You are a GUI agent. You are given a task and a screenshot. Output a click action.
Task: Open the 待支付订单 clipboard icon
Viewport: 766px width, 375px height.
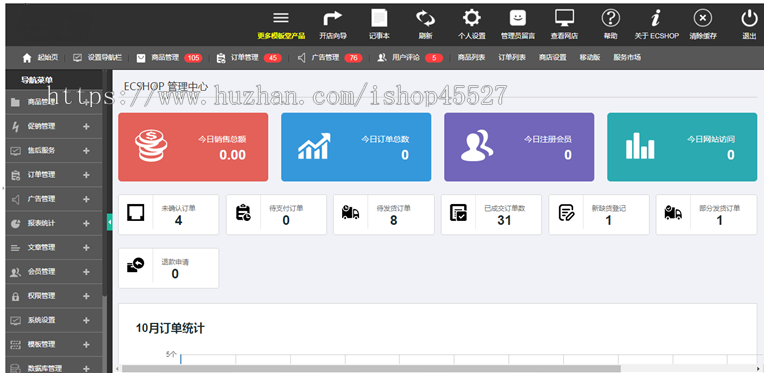pos(243,213)
